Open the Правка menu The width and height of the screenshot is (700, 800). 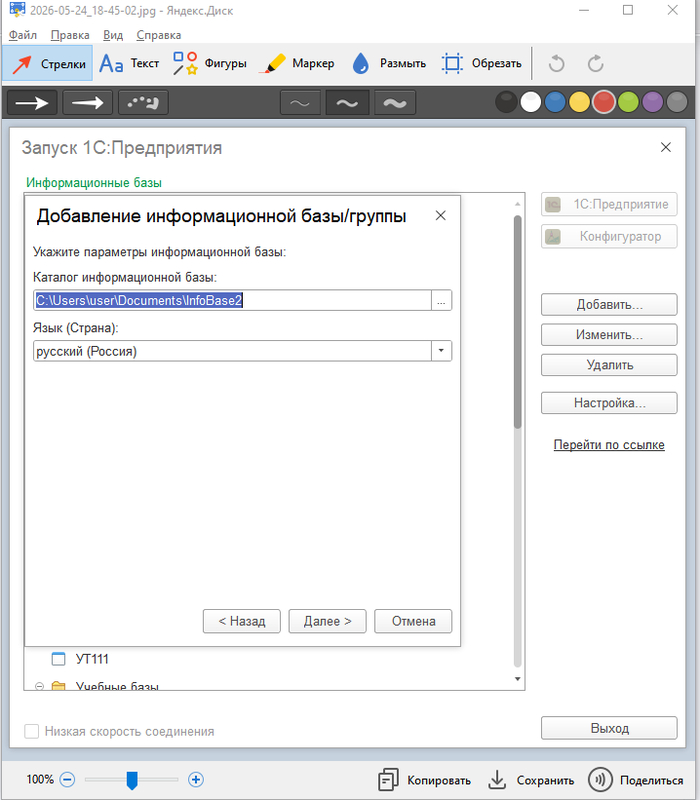(70, 35)
